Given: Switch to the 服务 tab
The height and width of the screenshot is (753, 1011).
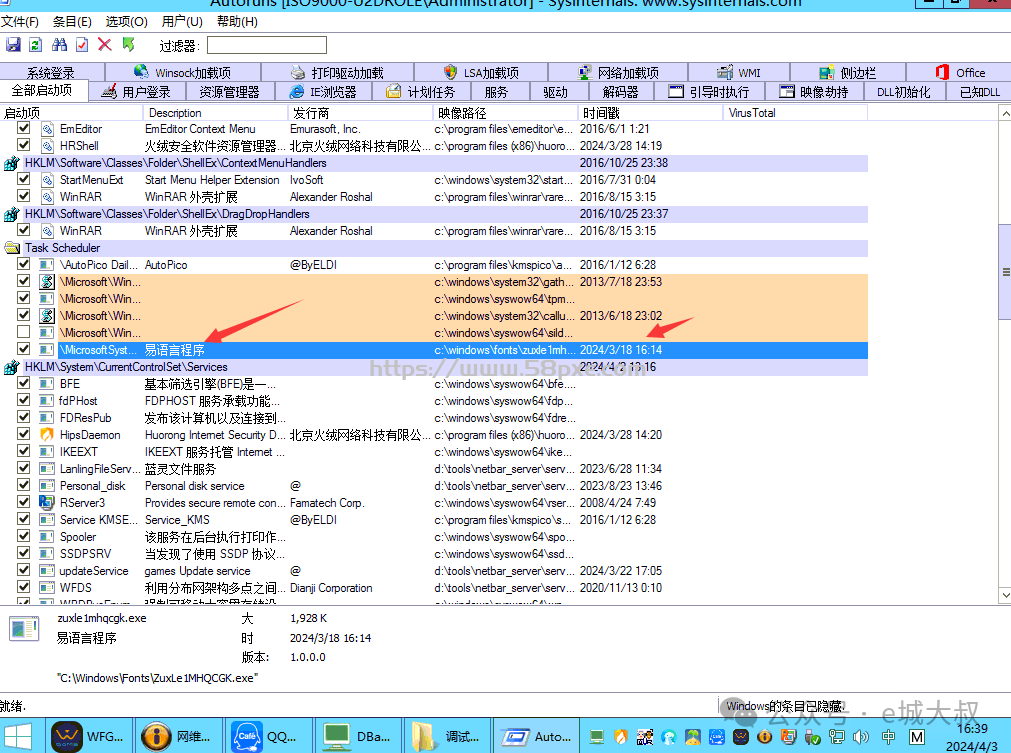Looking at the screenshot, I should click(496, 92).
